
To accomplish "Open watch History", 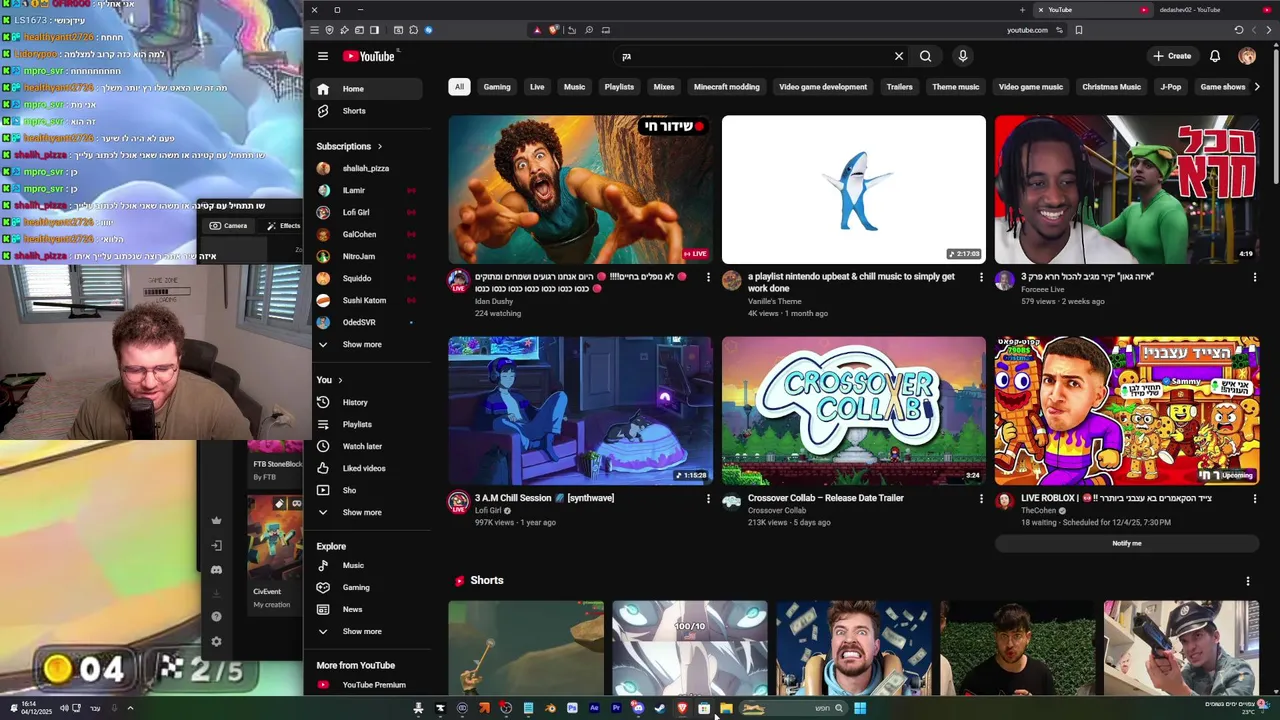I will [x=367, y=402].
